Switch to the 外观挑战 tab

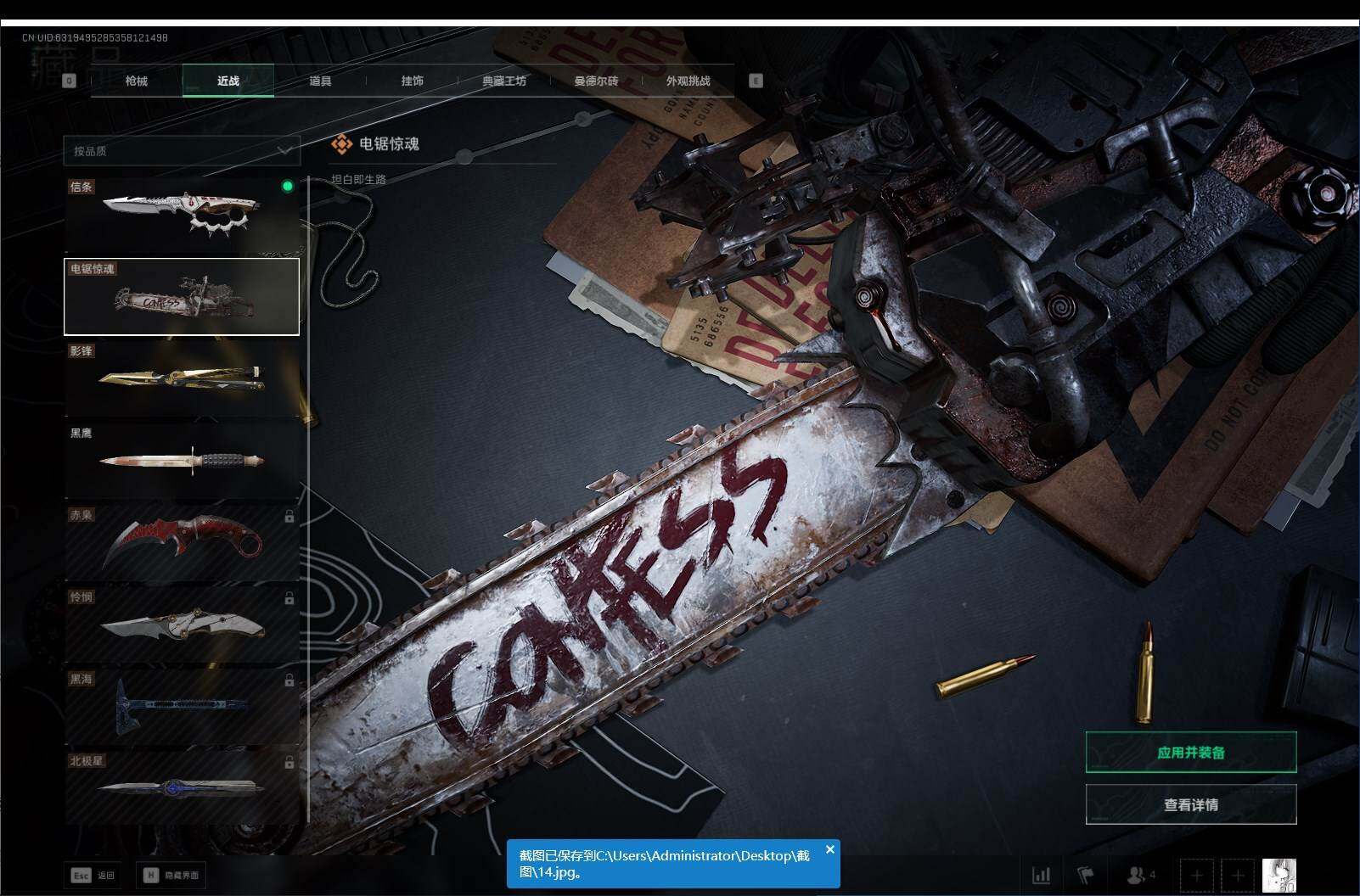point(688,81)
